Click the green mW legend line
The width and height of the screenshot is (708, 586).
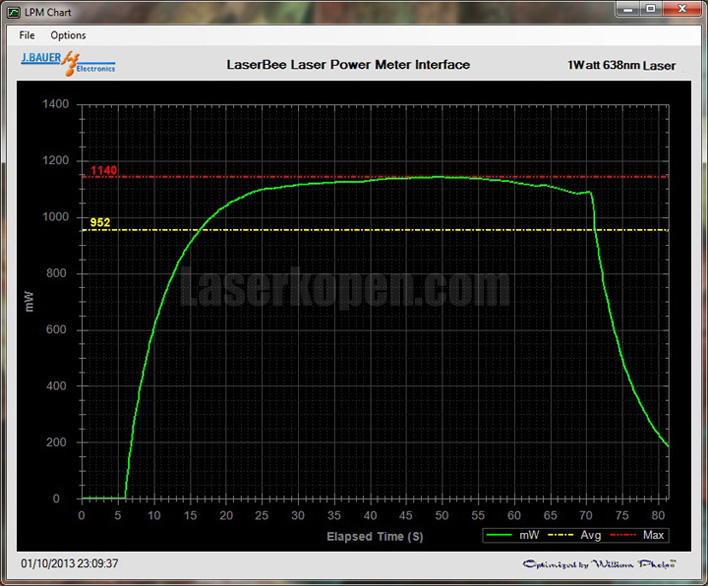500,536
